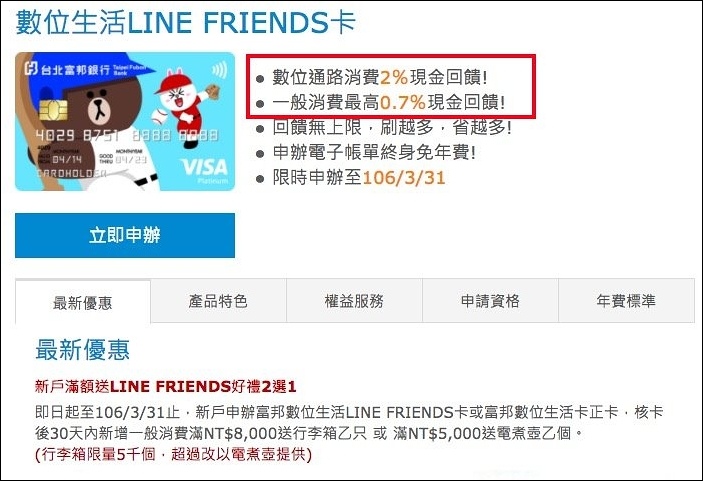Show the 年費標準 tab
The image size is (703, 481).
(626, 300)
